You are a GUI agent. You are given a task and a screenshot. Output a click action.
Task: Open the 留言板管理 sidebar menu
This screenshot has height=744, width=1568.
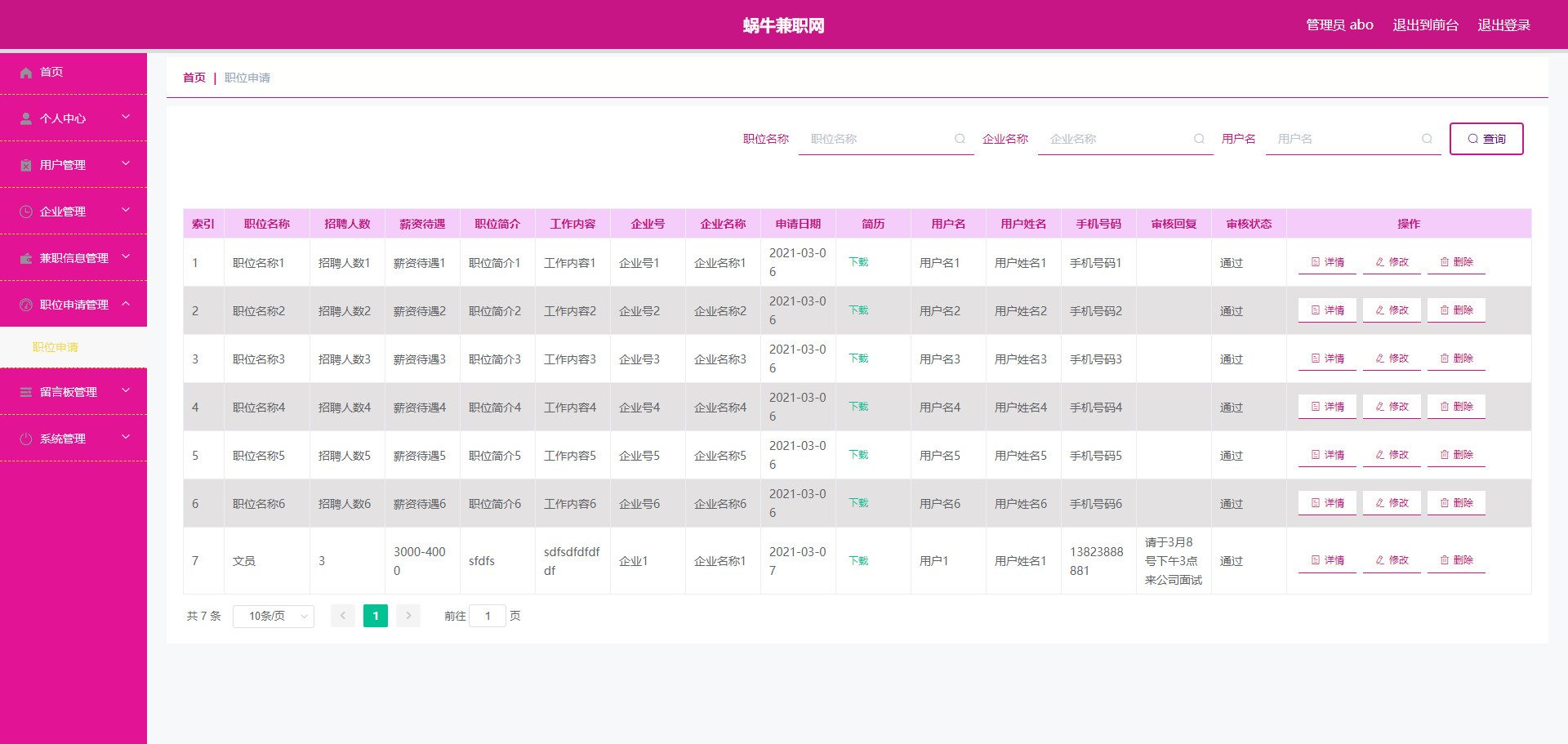pyautogui.click(x=73, y=392)
